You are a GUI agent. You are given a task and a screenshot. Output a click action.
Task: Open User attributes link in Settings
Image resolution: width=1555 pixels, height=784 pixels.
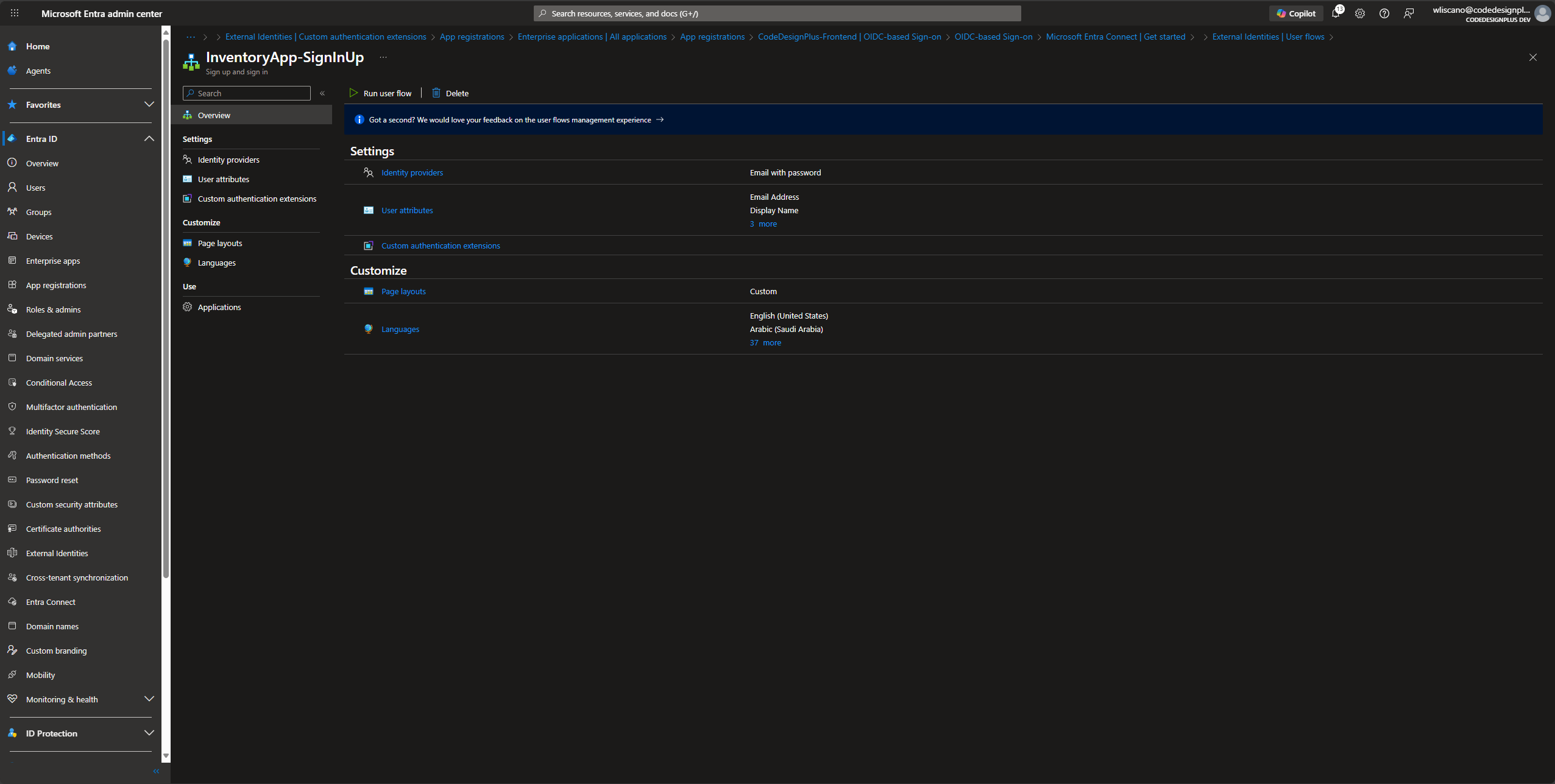click(x=407, y=210)
